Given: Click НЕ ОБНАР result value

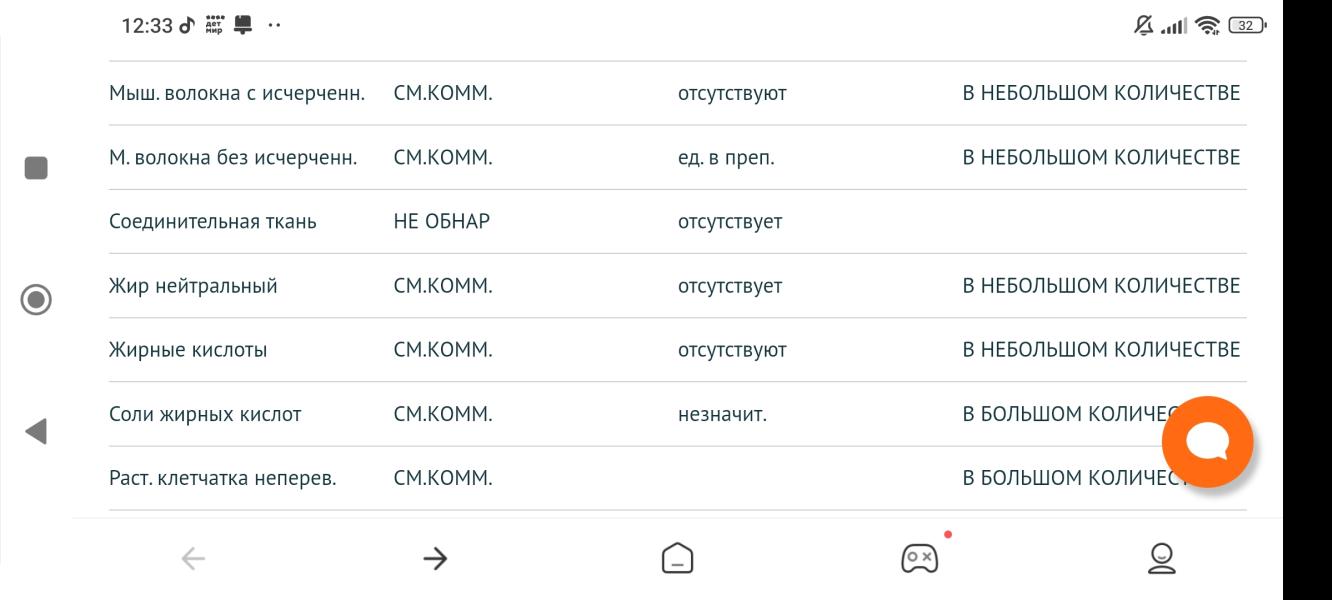Looking at the screenshot, I should [x=442, y=222].
